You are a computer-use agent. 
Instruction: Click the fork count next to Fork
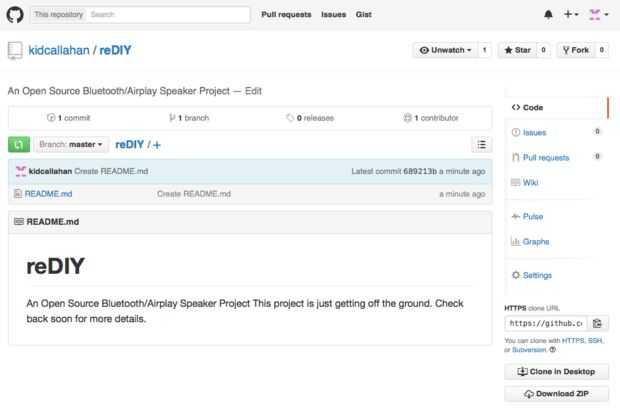point(601,50)
